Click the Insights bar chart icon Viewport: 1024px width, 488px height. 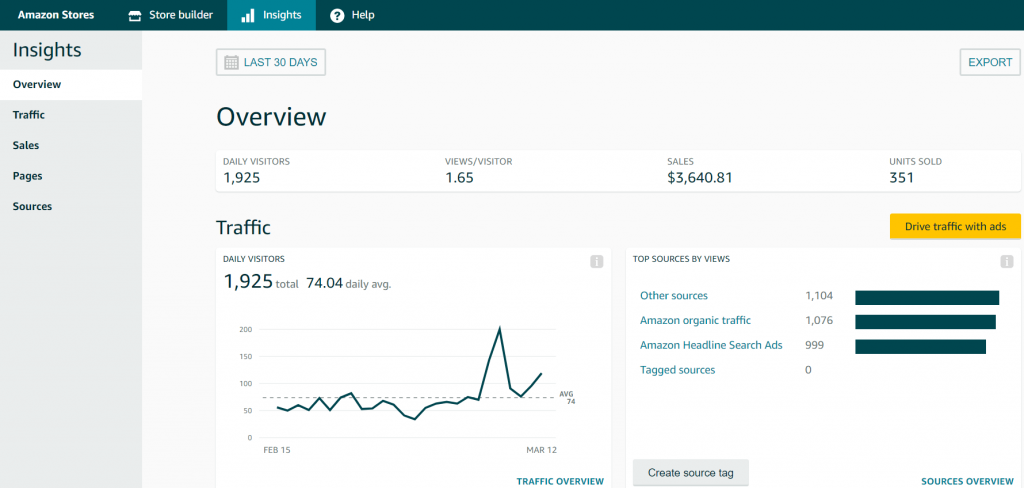tap(247, 15)
